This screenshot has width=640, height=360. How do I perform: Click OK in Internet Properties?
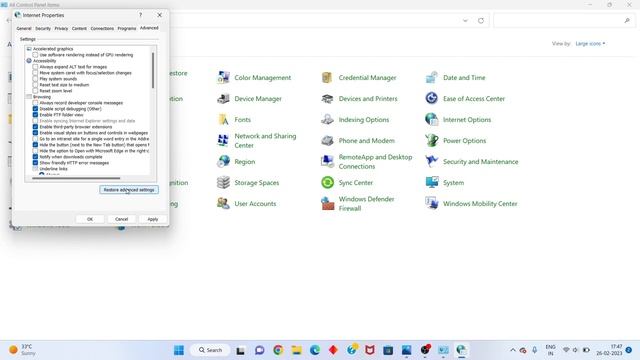pos(90,219)
